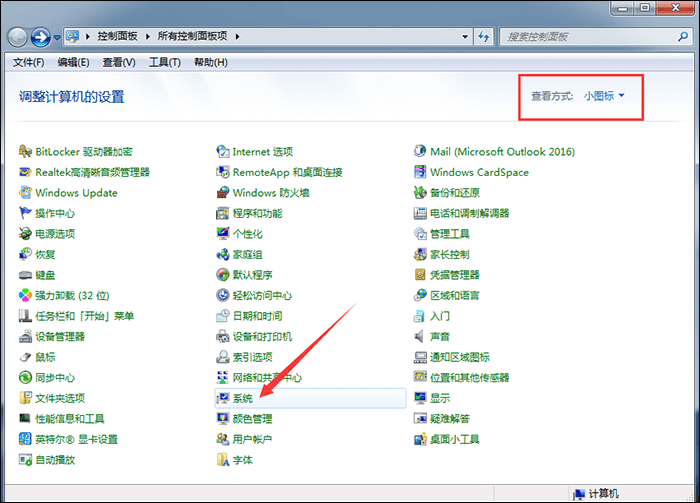Open the 文件(F) menu
This screenshot has height=503, width=700.
[29, 62]
